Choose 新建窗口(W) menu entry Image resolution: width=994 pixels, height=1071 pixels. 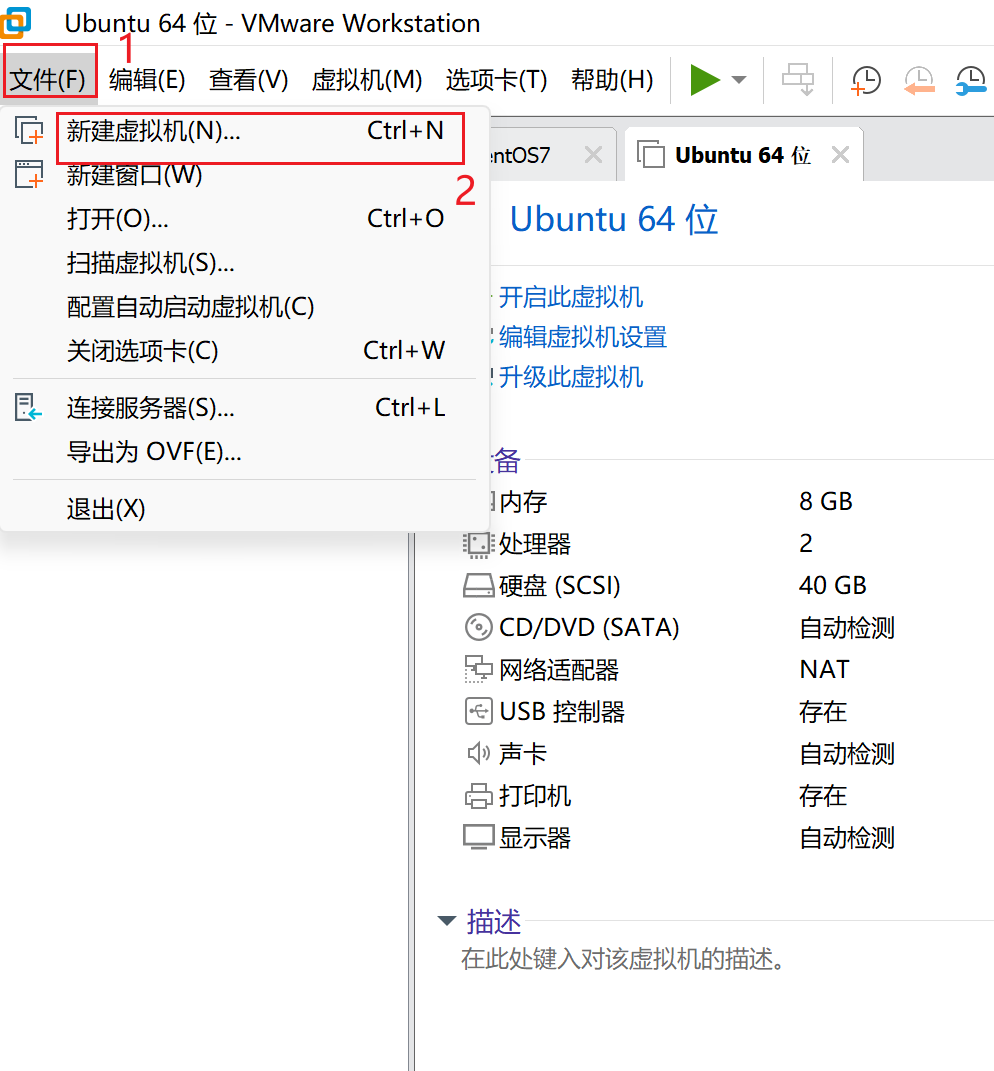coord(245,175)
